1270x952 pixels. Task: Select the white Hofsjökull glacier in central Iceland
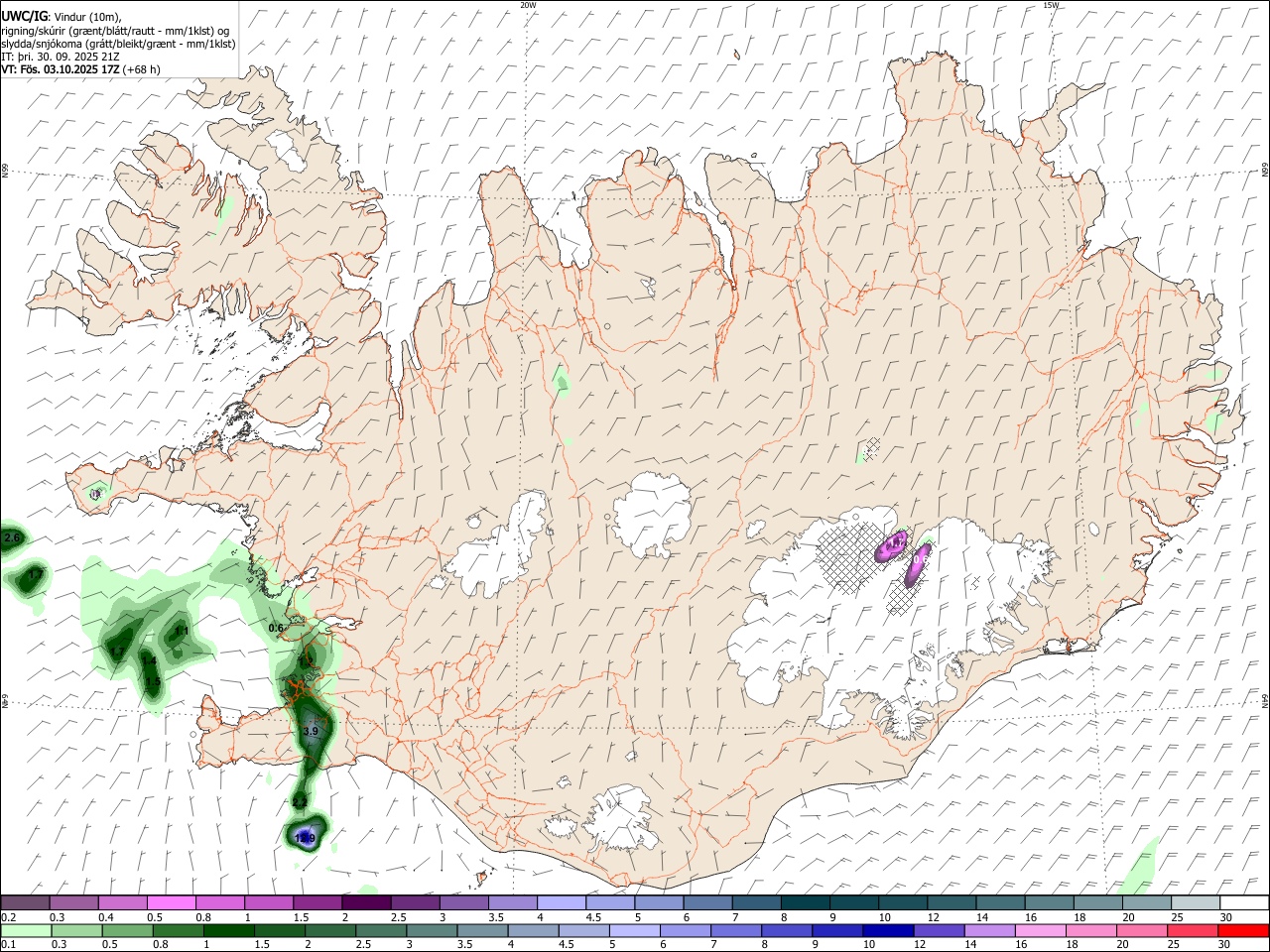point(652,515)
